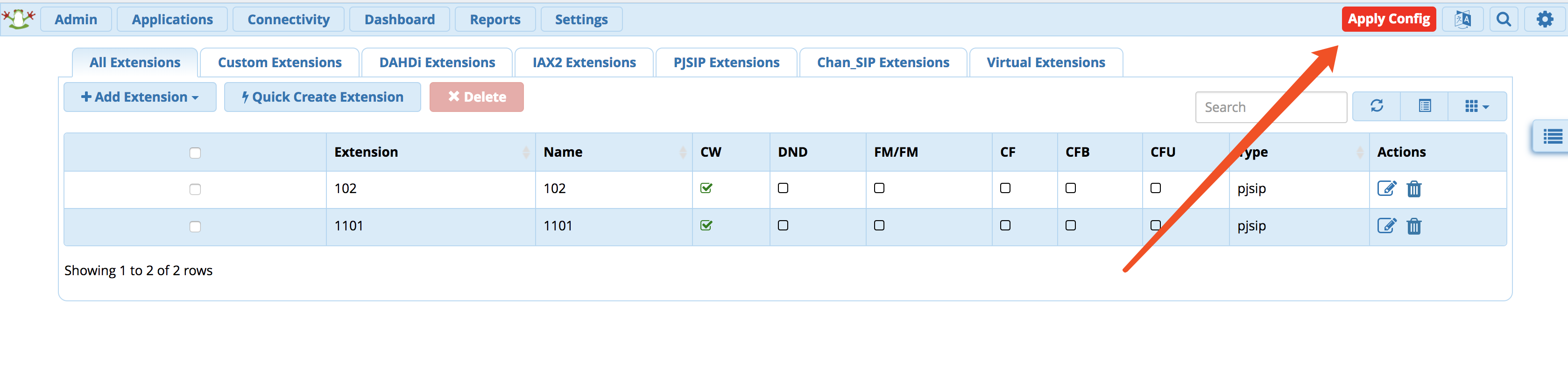
Task: Click the FreePBX frog logo
Action: 19,18
